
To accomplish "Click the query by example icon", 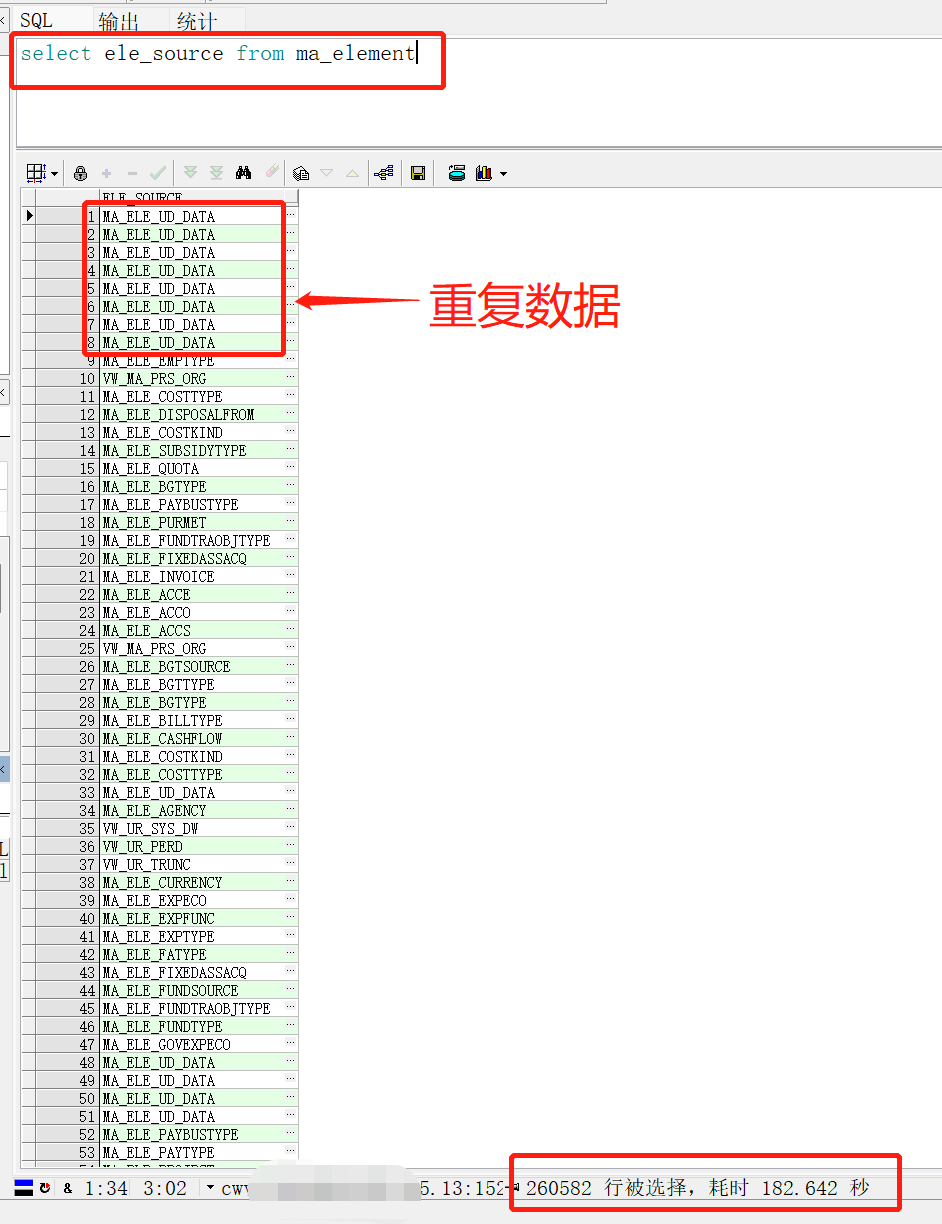I will pyautogui.click(x=301, y=174).
